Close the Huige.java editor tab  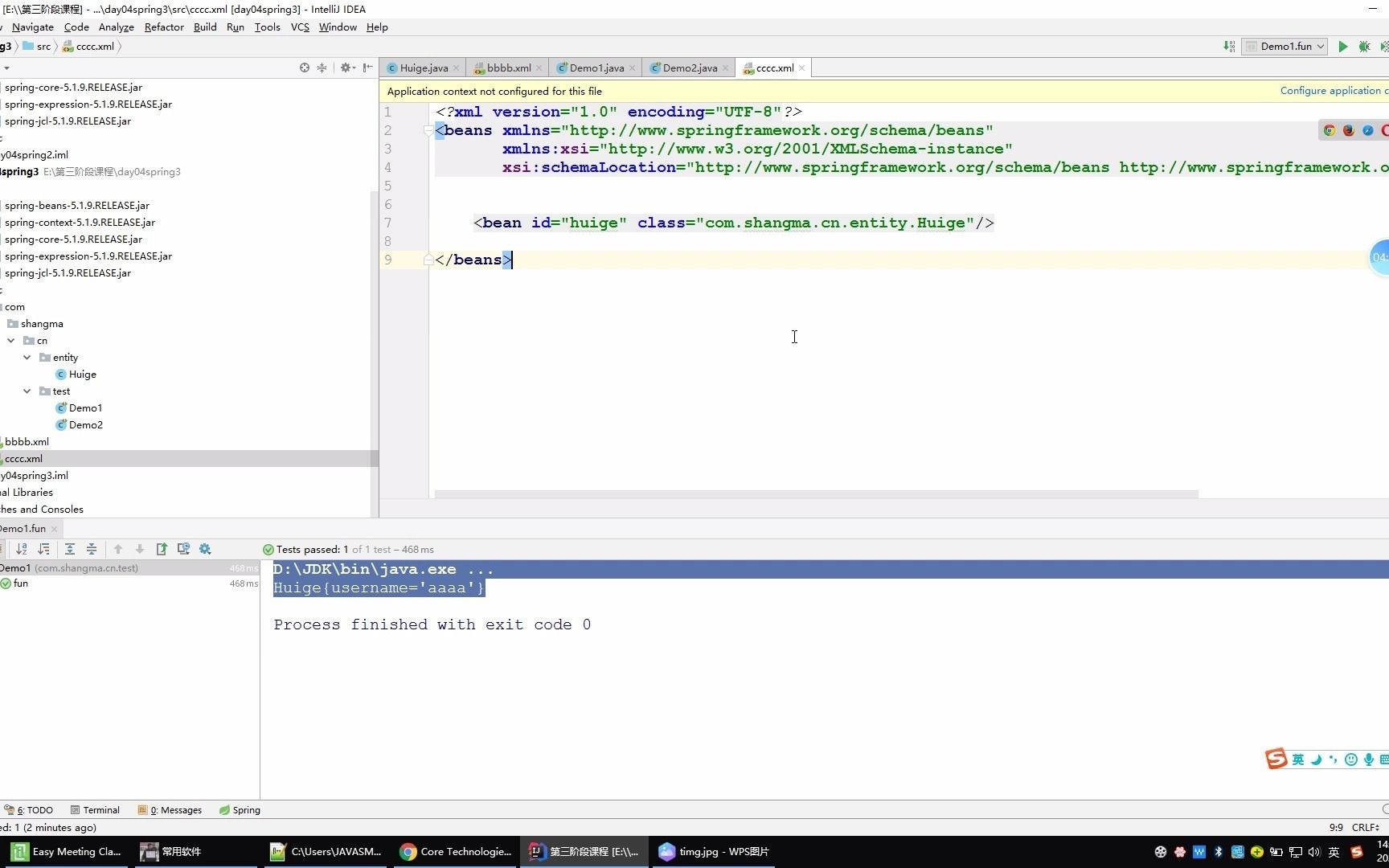457,68
